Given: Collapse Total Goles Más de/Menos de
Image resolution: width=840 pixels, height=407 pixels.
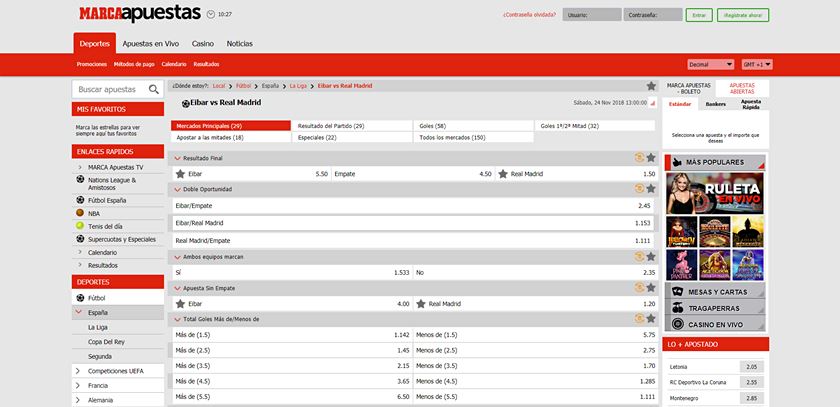Looking at the screenshot, I should point(177,319).
